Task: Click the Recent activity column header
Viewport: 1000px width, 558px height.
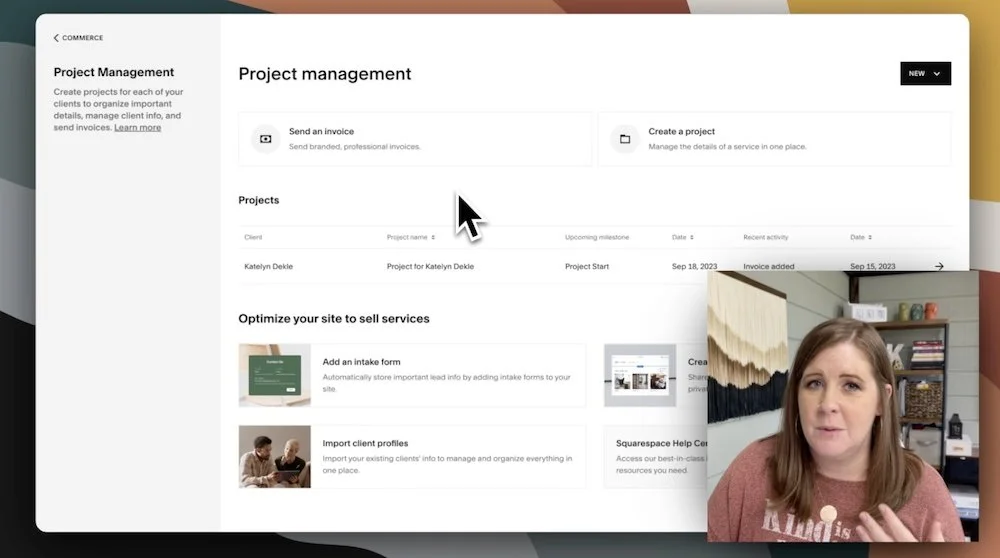Action: (765, 237)
